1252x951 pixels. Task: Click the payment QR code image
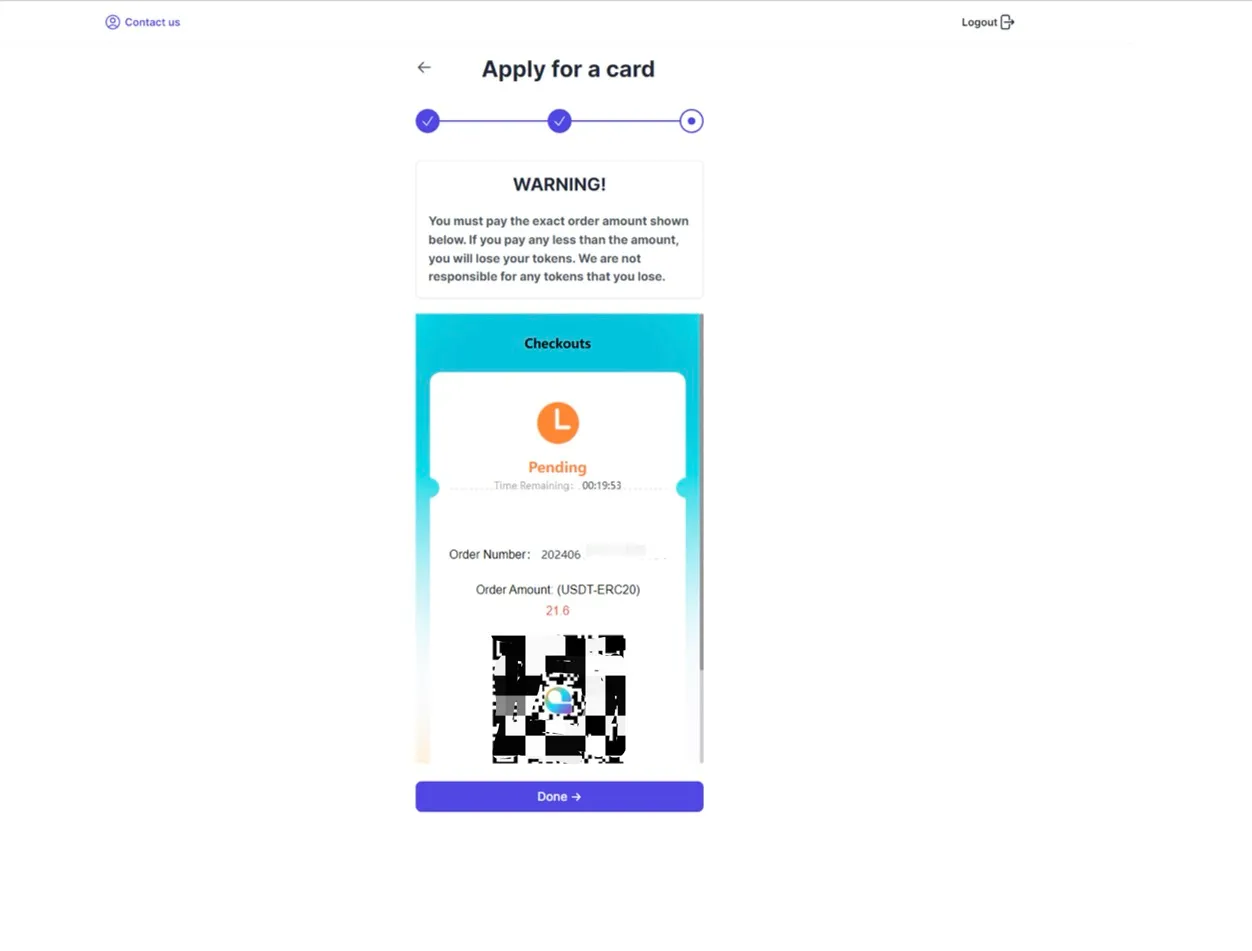coord(559,699)
